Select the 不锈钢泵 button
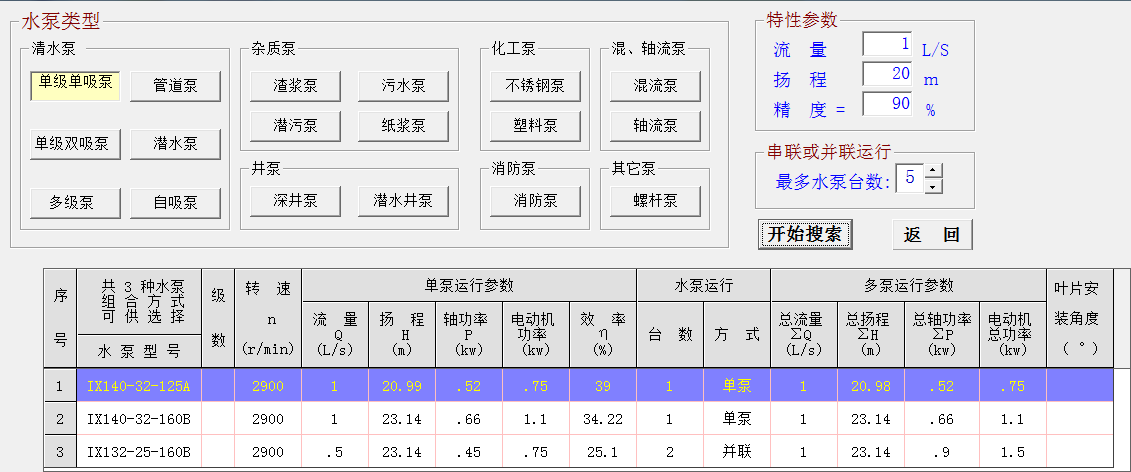The image size is (1131, 472). [536, 87]
